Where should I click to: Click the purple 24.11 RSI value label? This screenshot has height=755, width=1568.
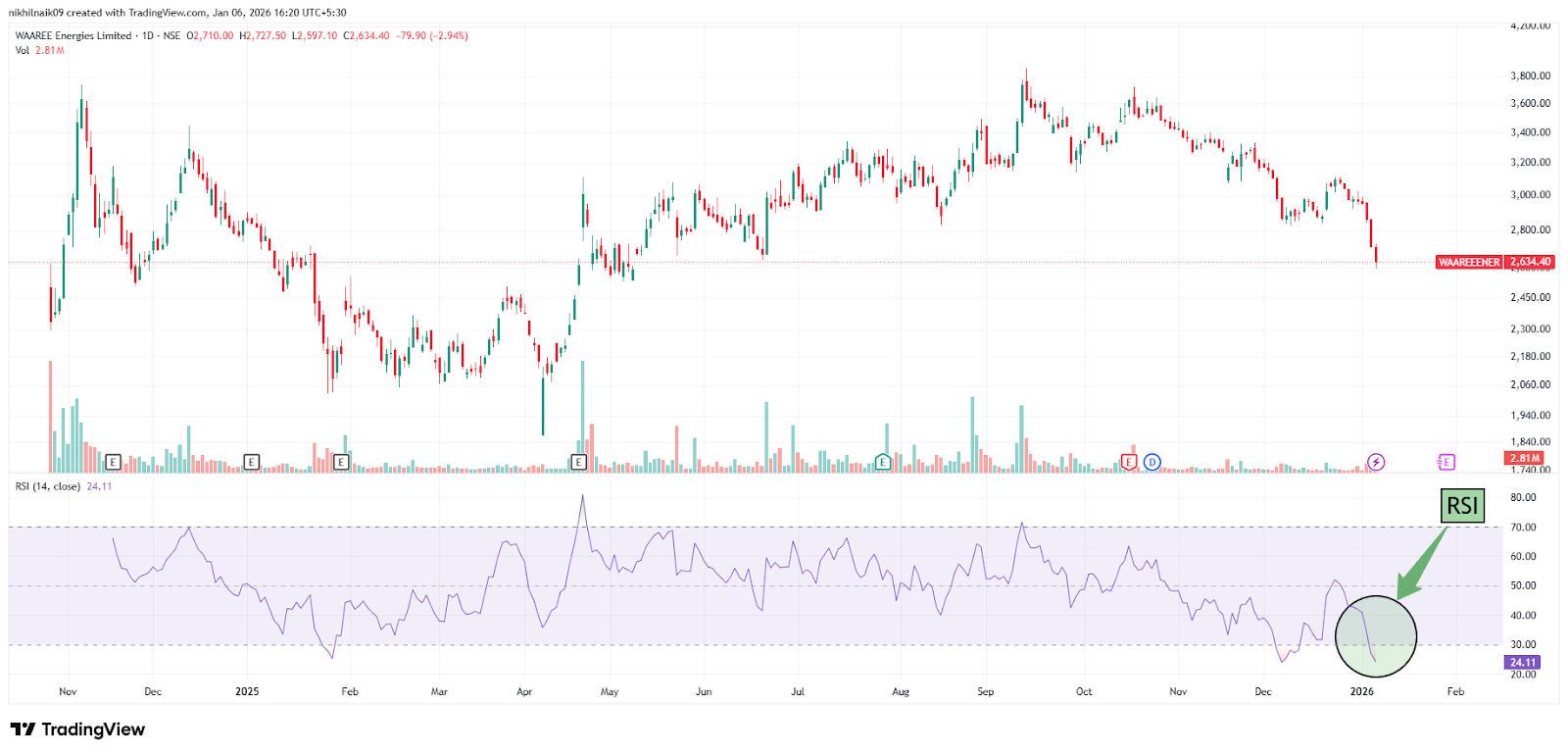(x=1522, y=663)
